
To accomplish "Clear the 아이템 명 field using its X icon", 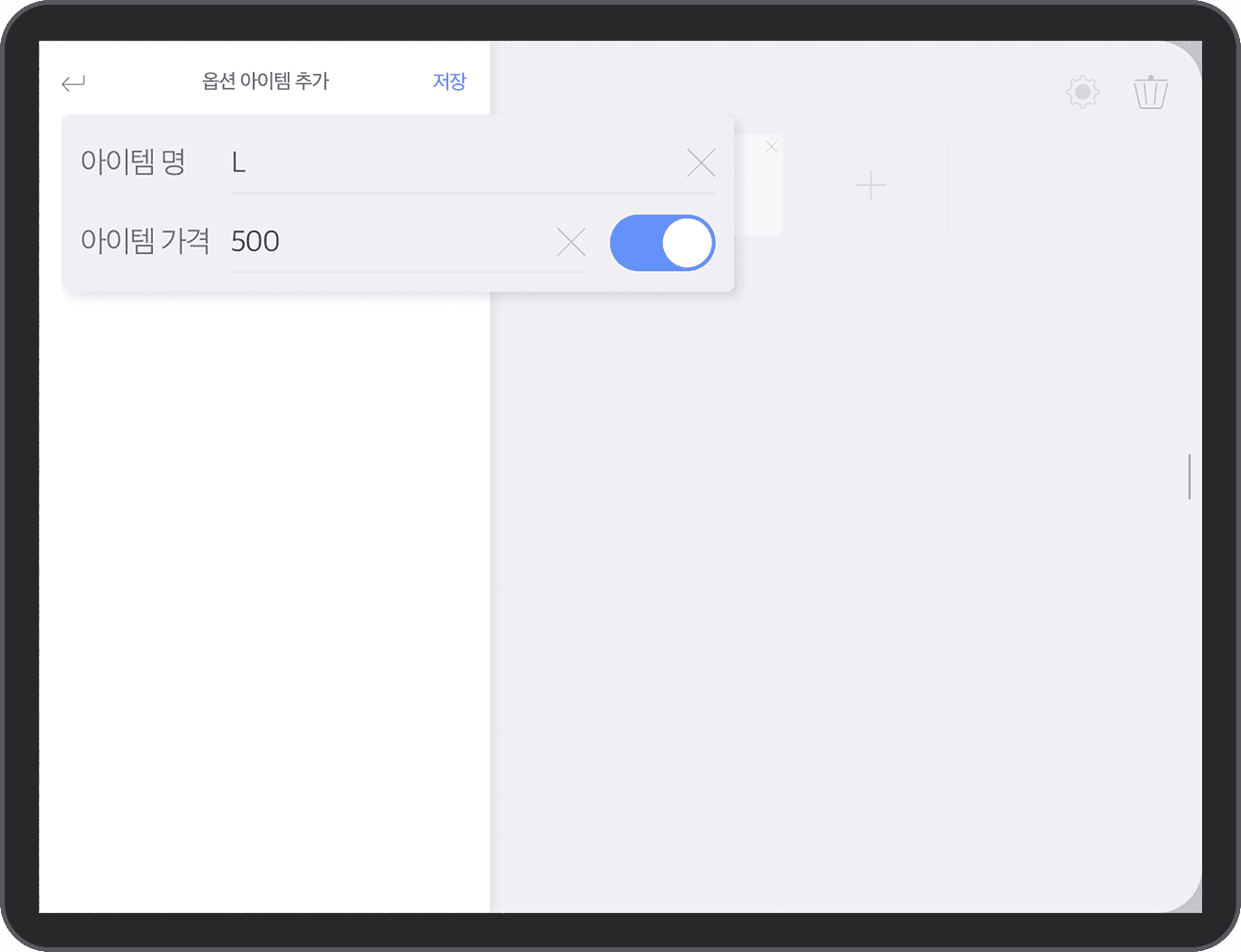I will [700, 162].
